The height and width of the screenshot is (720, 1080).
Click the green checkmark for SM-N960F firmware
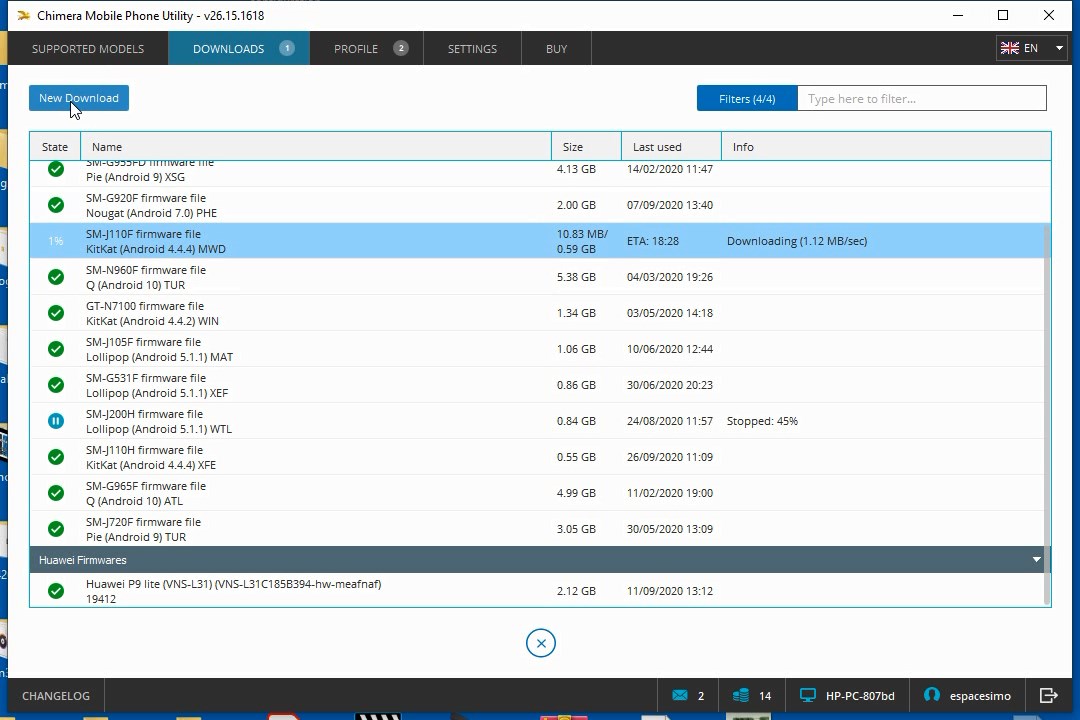tap(56, 277)
